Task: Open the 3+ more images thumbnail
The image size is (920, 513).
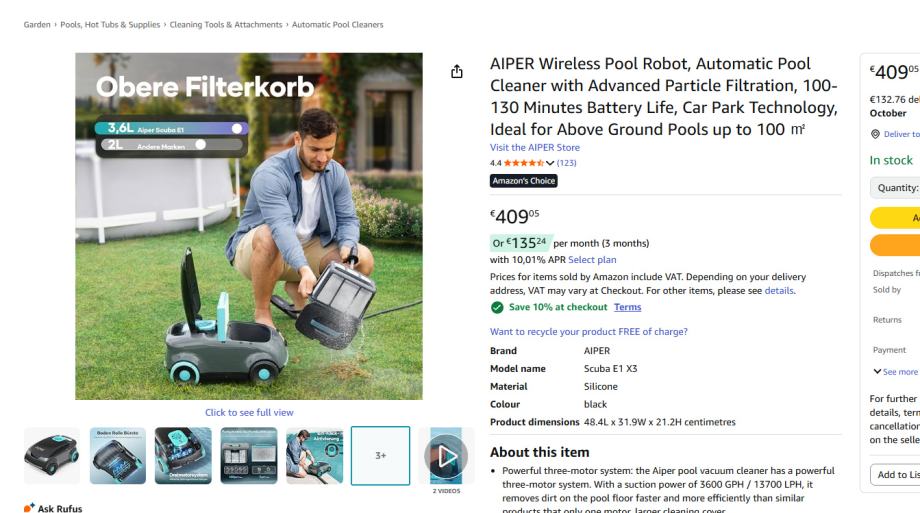Action: pyautogui.click(x=380, y=456)
